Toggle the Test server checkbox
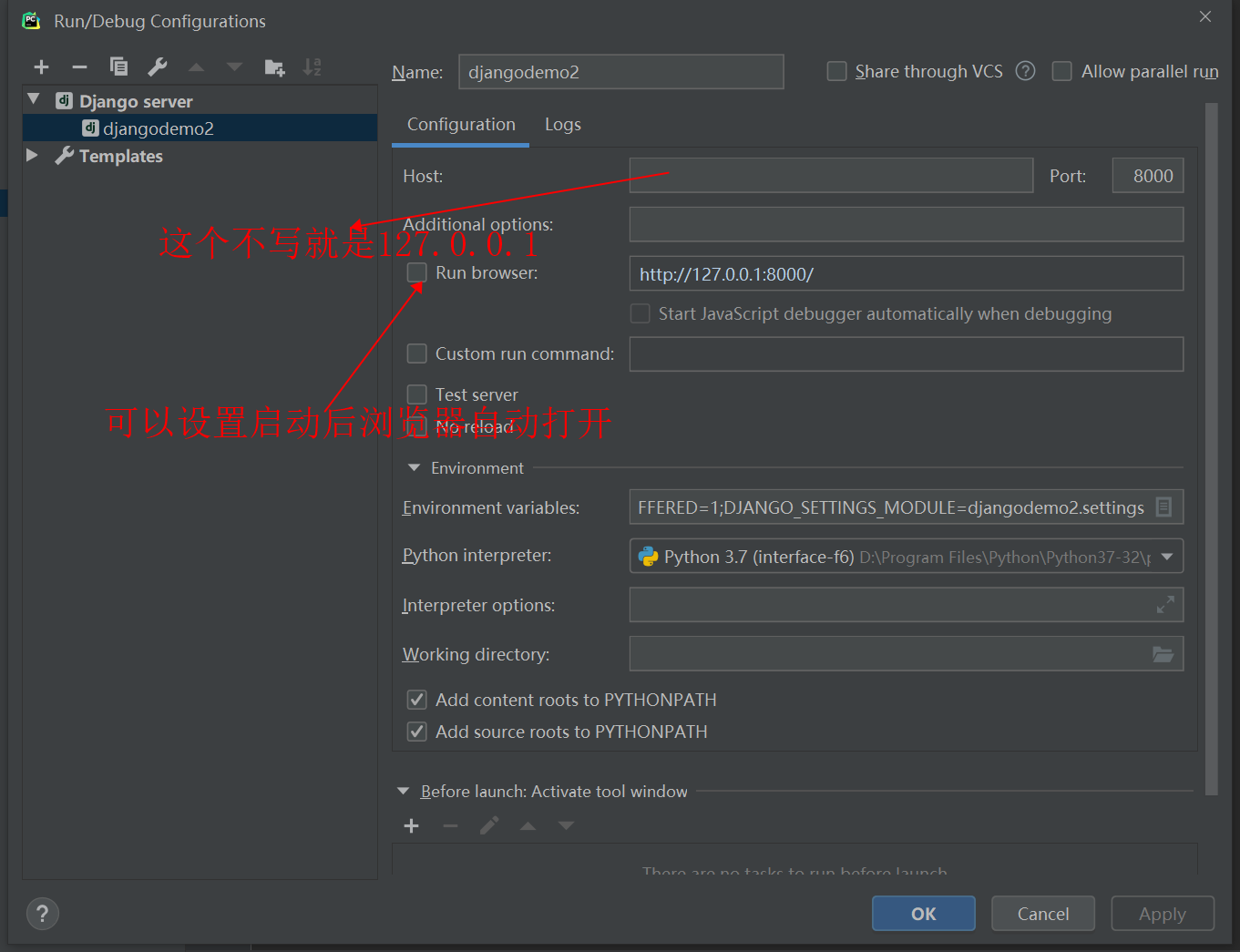 [416, 394]
